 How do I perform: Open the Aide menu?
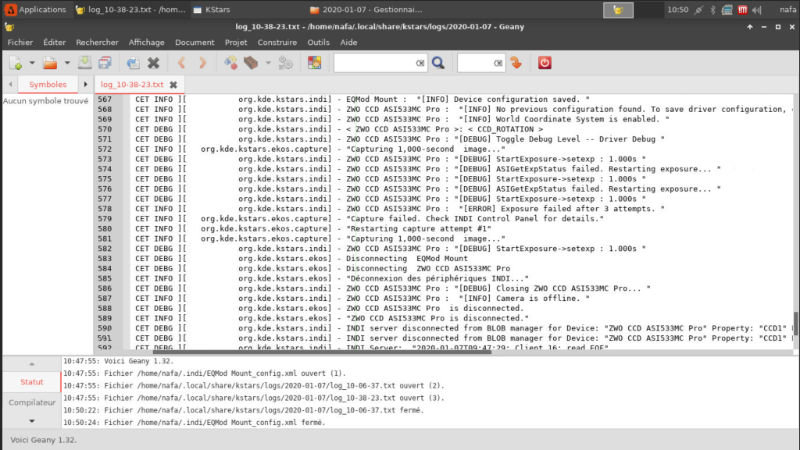[348, 42]
